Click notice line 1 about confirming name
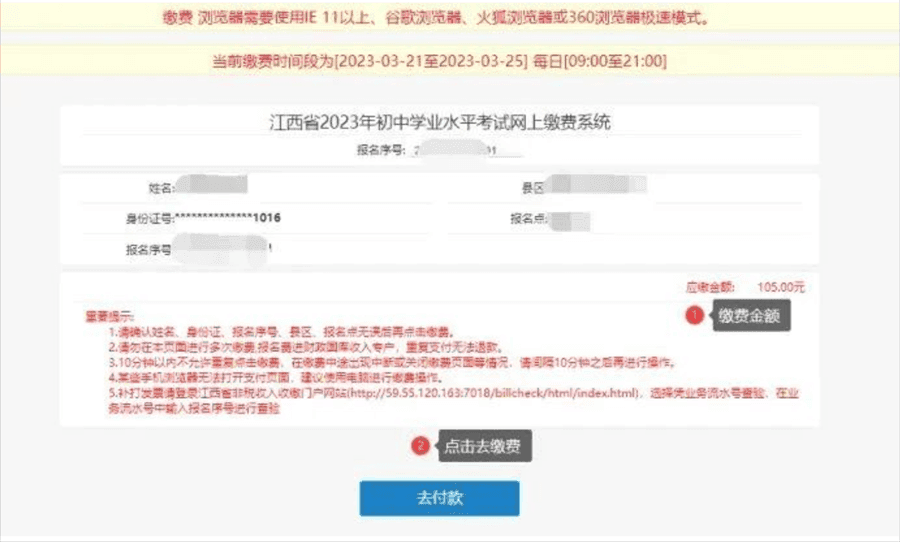The width and height of the screenshot is (900, 542). coord(282,332)
